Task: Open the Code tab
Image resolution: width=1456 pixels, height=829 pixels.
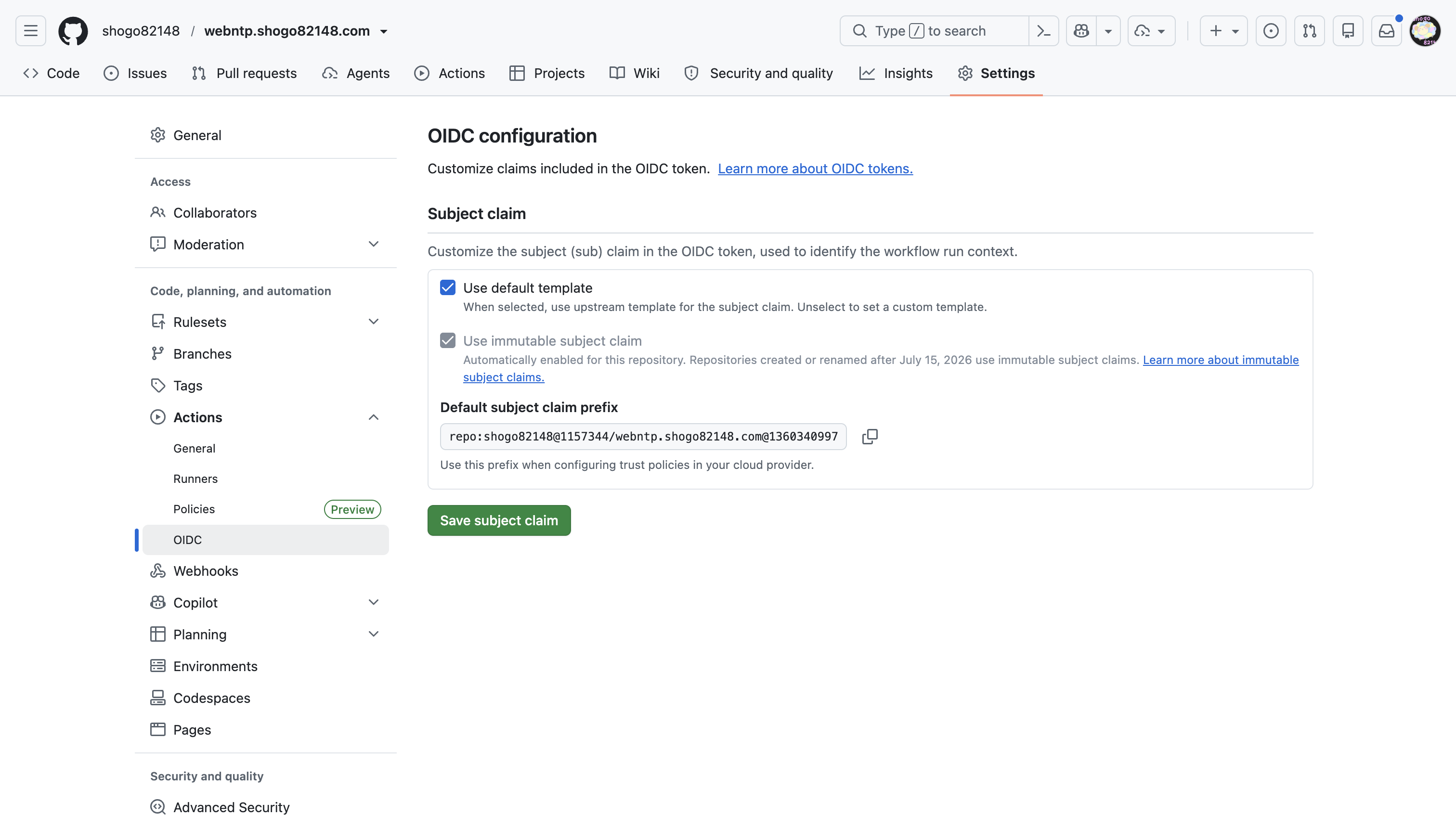Action: [x=51, y=74]
